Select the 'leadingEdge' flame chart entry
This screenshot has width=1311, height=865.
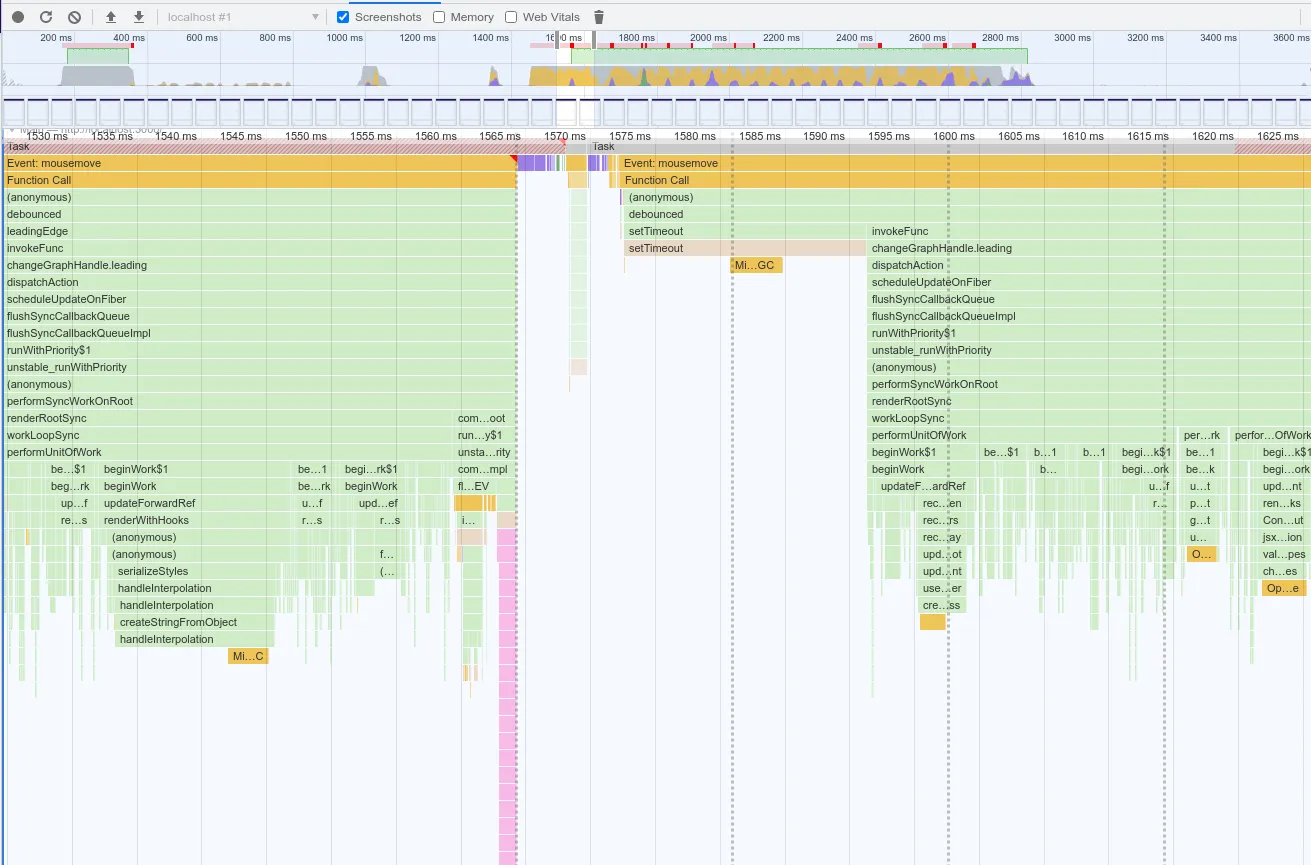click(260, 231)
